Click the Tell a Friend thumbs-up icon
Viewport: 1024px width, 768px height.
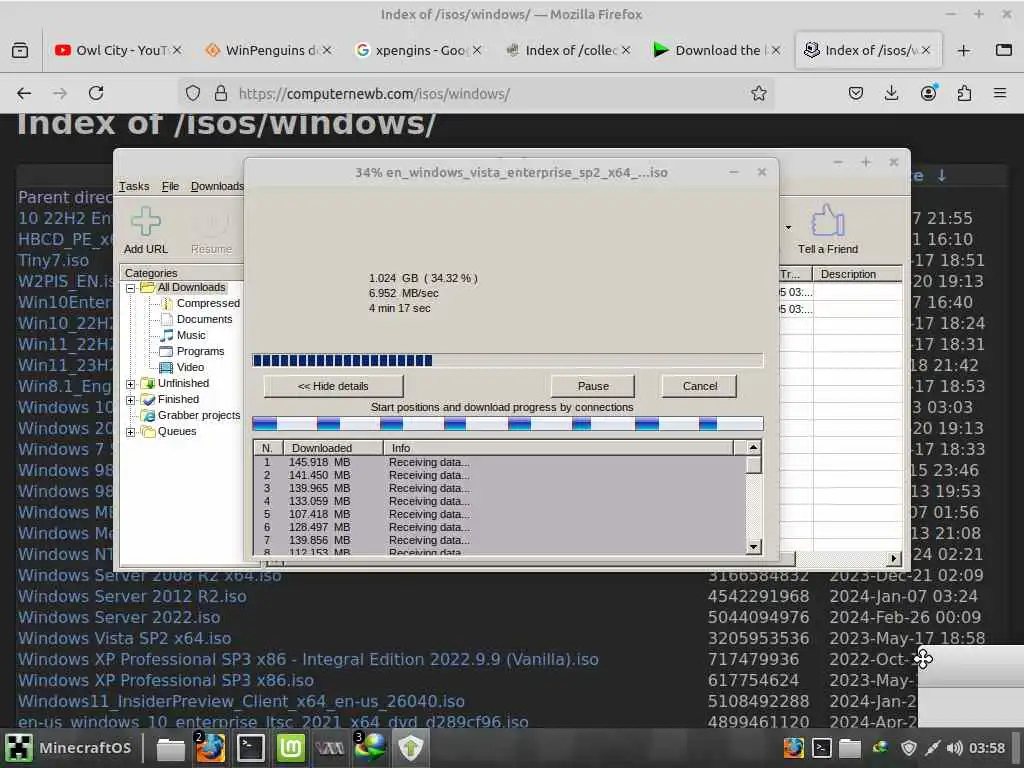[827, 220]
